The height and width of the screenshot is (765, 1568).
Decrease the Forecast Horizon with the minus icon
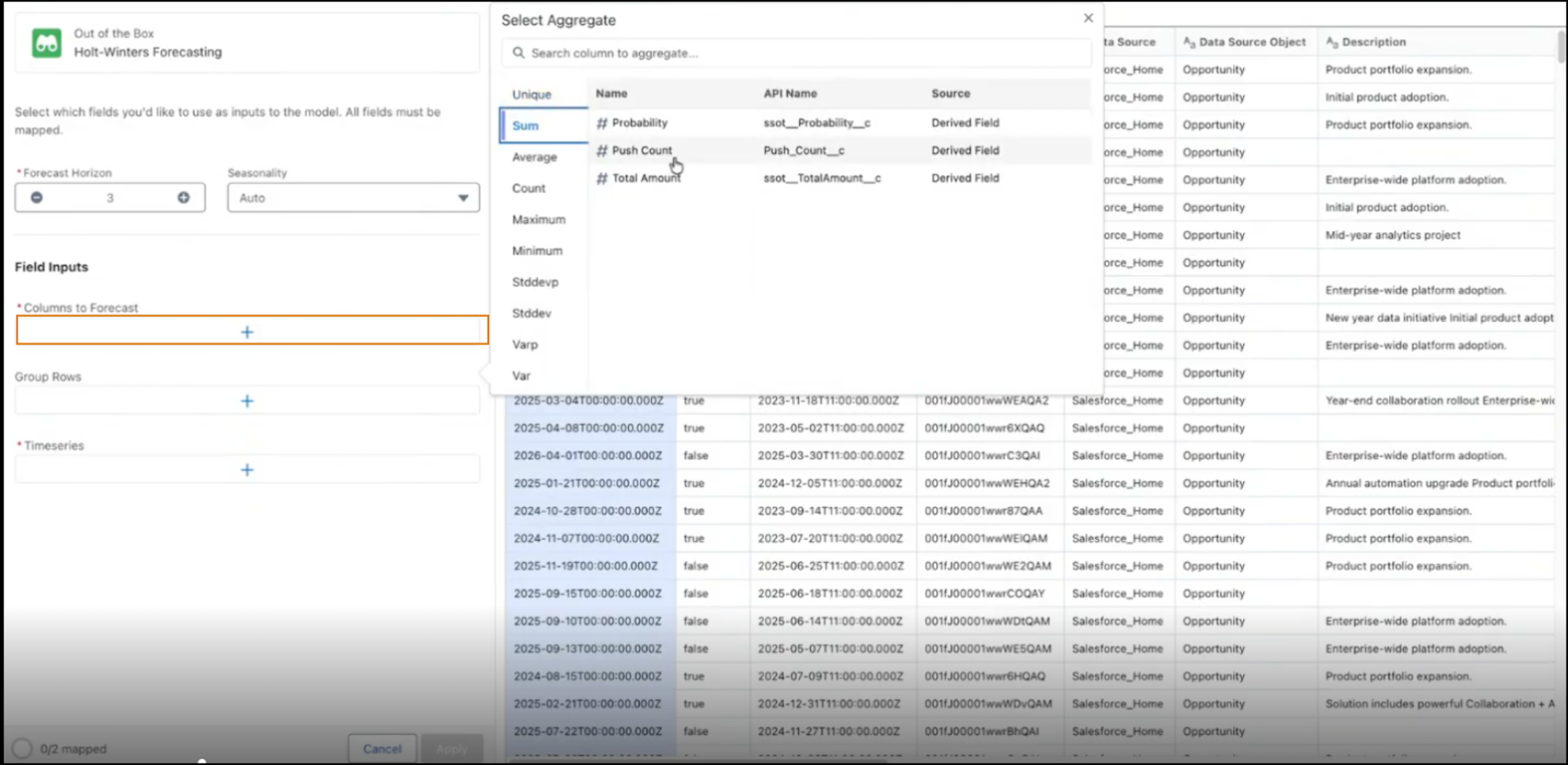click(36, 198)
